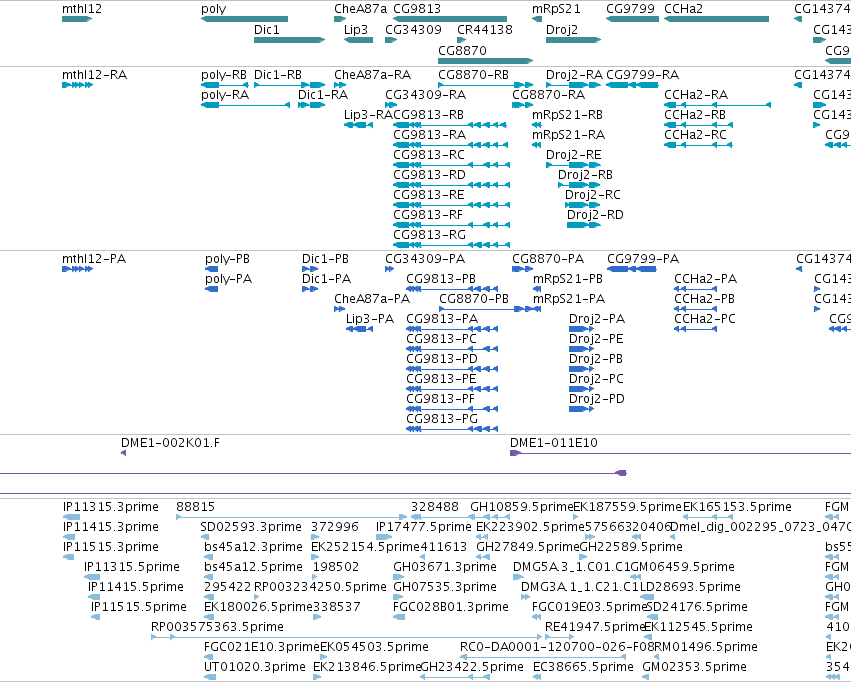The height and width of the screenshot is (682, 851).
Task: Select EST GH10859.5prime label
Action: [522, 507]
